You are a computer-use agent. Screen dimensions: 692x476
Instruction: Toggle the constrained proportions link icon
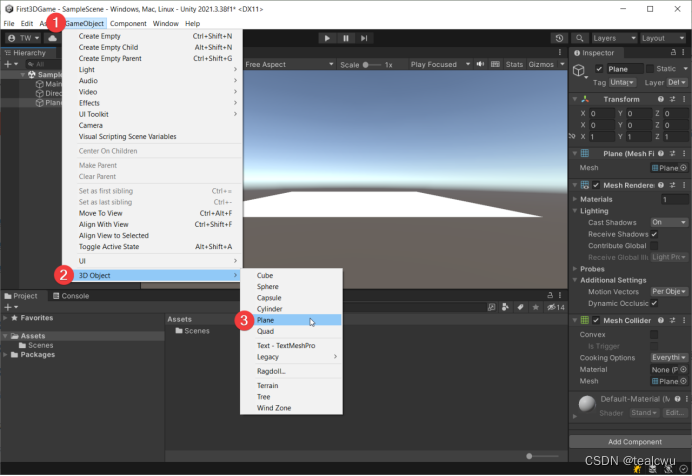573,136
